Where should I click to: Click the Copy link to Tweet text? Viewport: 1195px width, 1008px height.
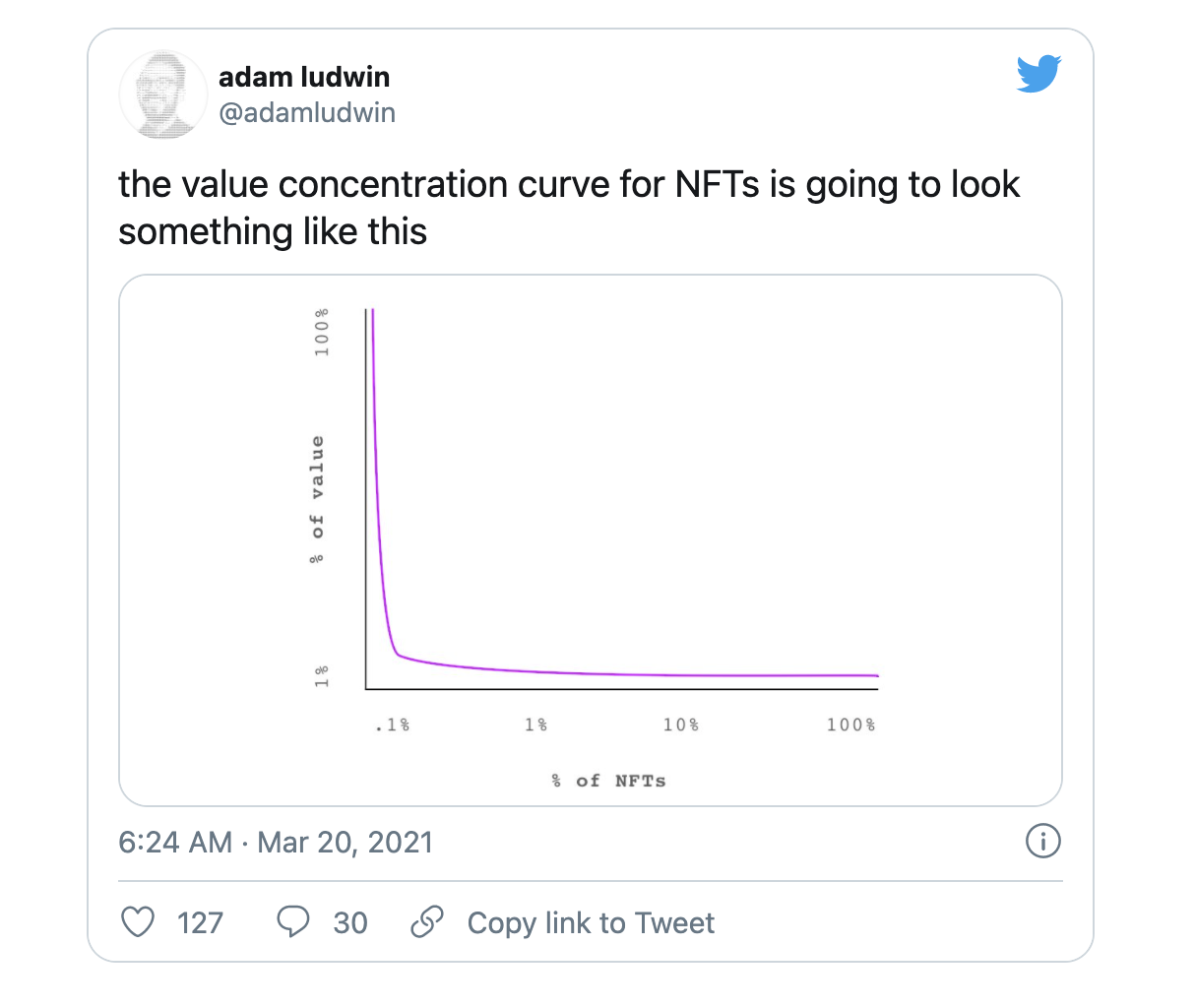coord(591,922)
